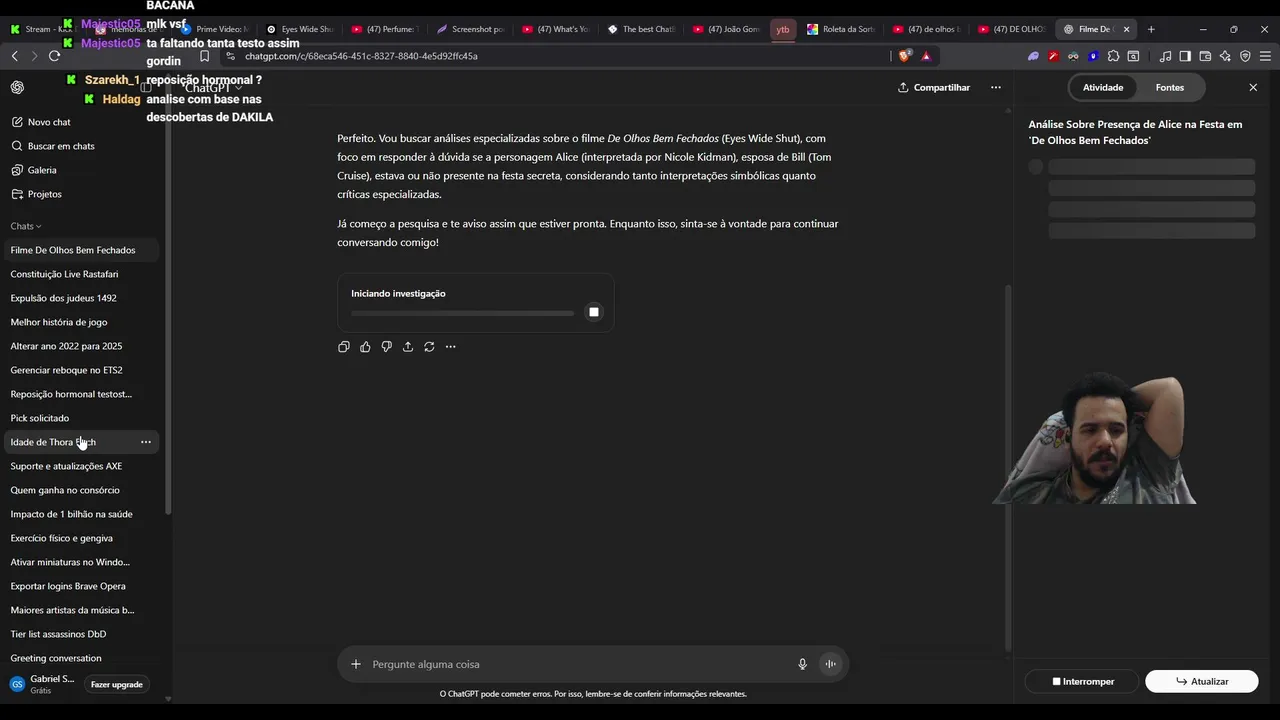Open the Brave VPN icon
The width and height of the screenshot is (1280, 720).
pos(1245,56)
